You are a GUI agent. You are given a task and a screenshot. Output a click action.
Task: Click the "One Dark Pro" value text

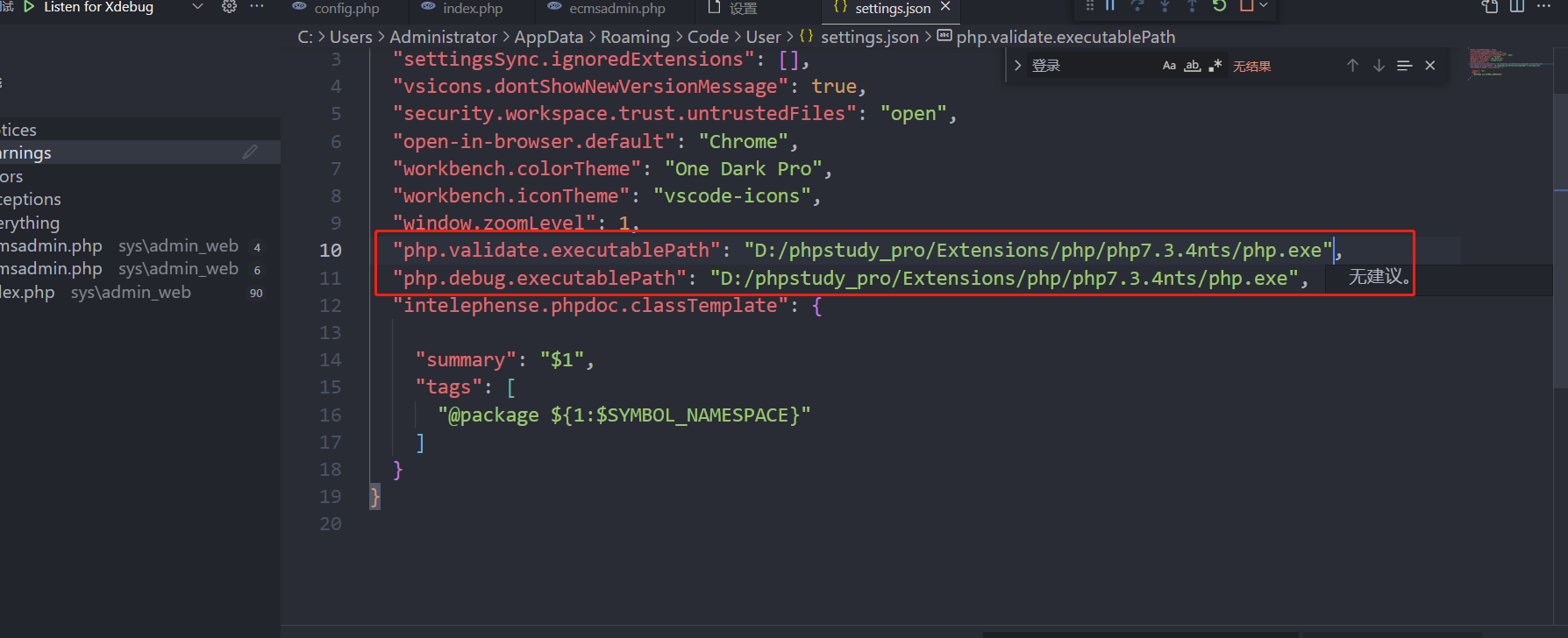click(x=744, y=169)
